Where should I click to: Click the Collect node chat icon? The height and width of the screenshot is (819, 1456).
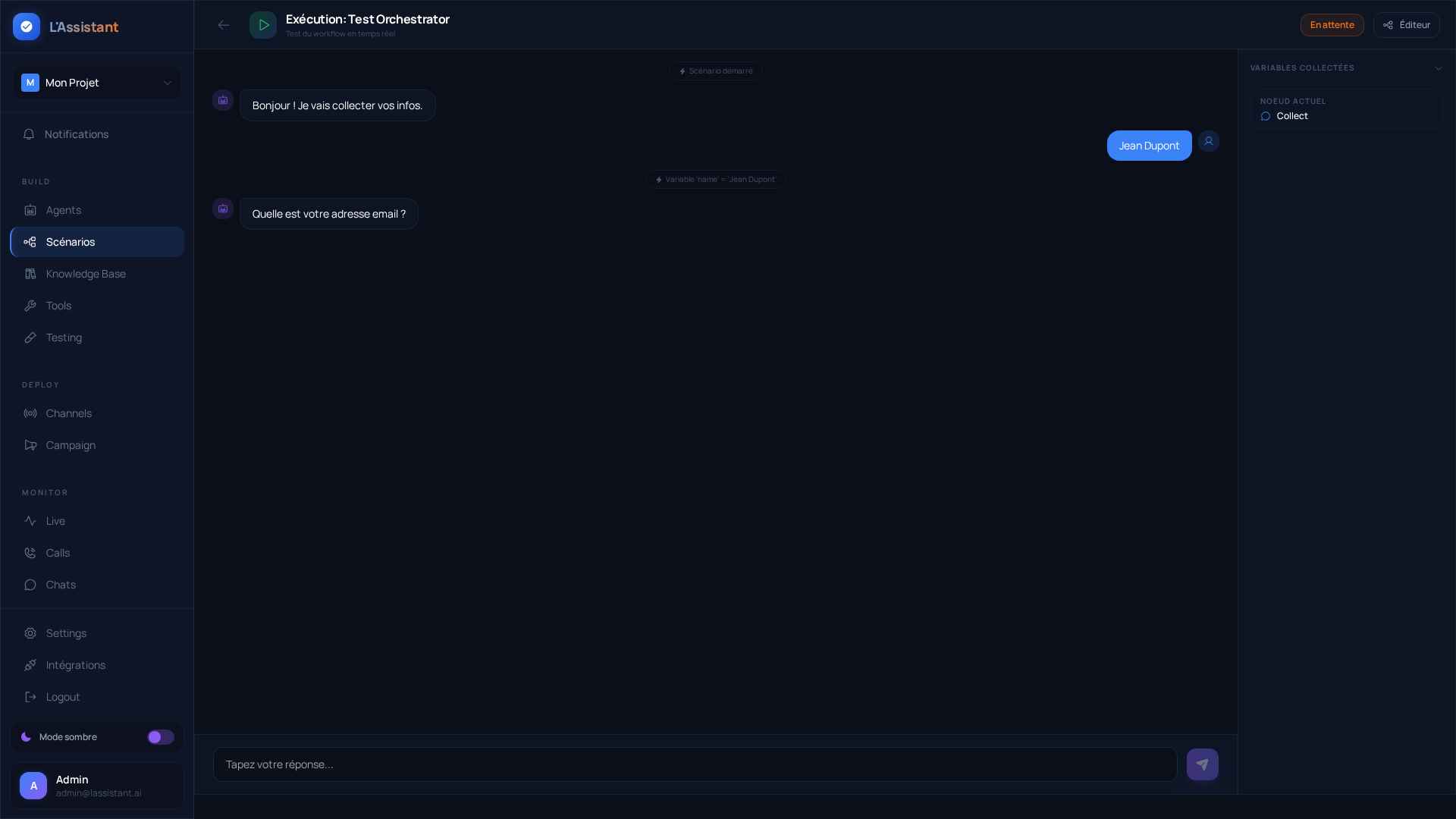[x=1265, y=116]
